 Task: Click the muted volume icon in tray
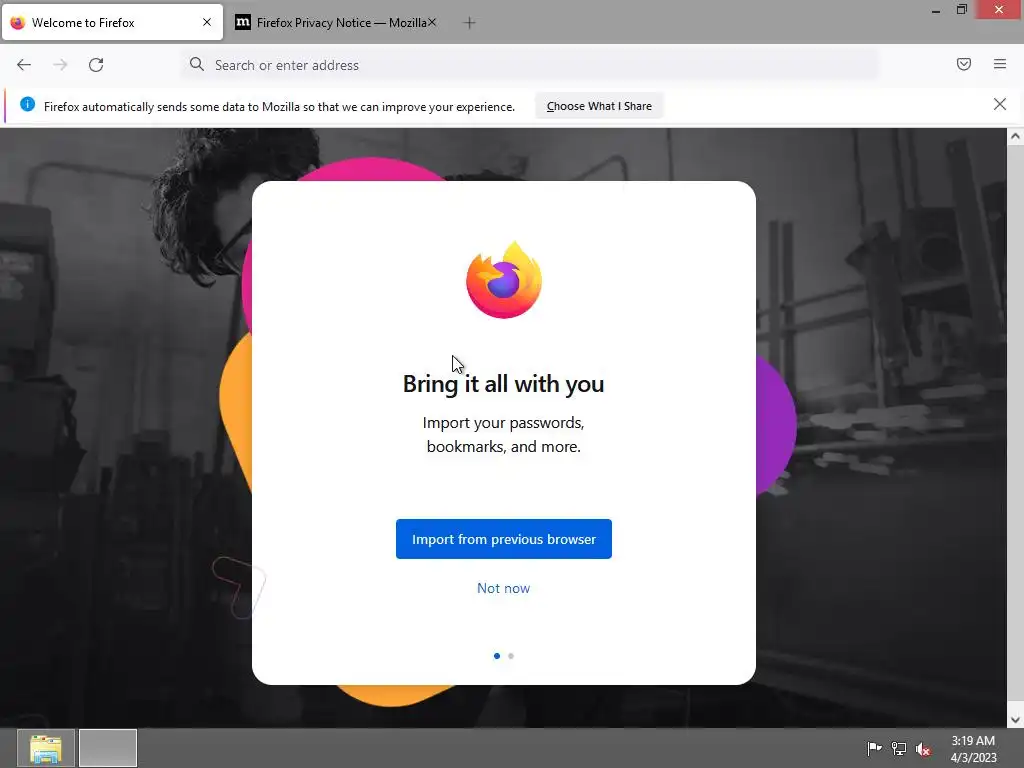923,749
